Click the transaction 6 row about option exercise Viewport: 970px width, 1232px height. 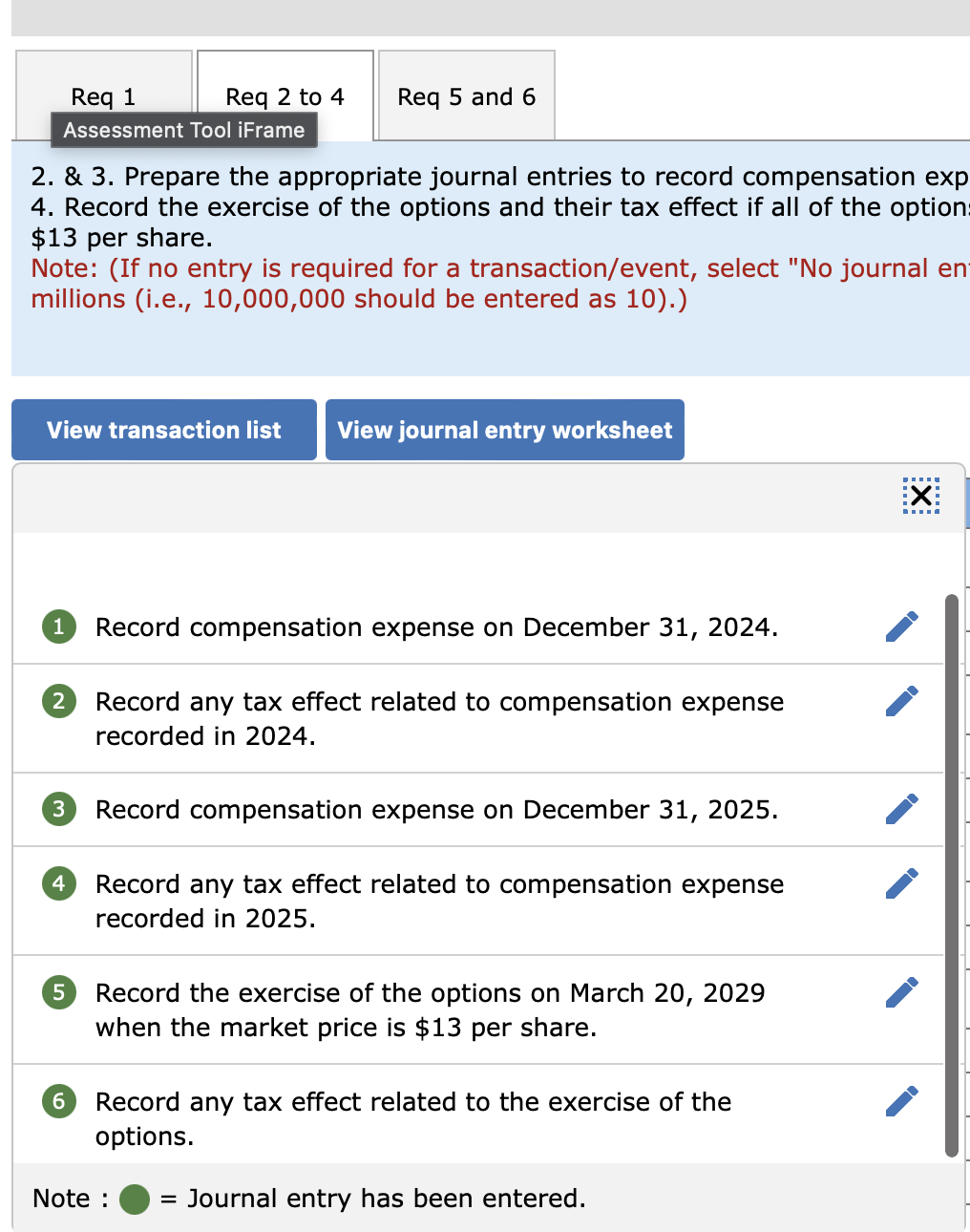click(412, 1117)
